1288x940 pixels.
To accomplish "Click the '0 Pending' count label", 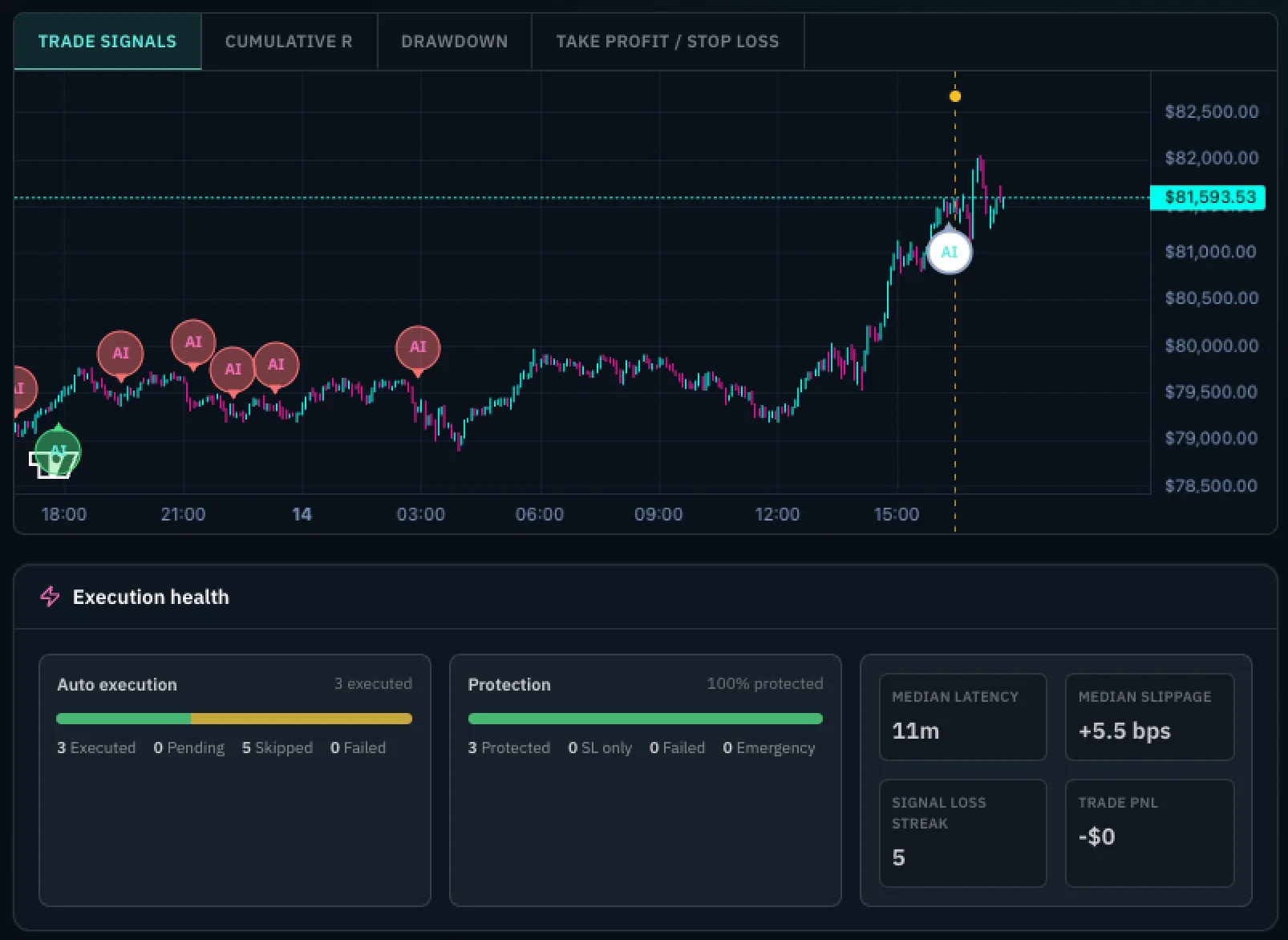I will [x=188, y=748].
